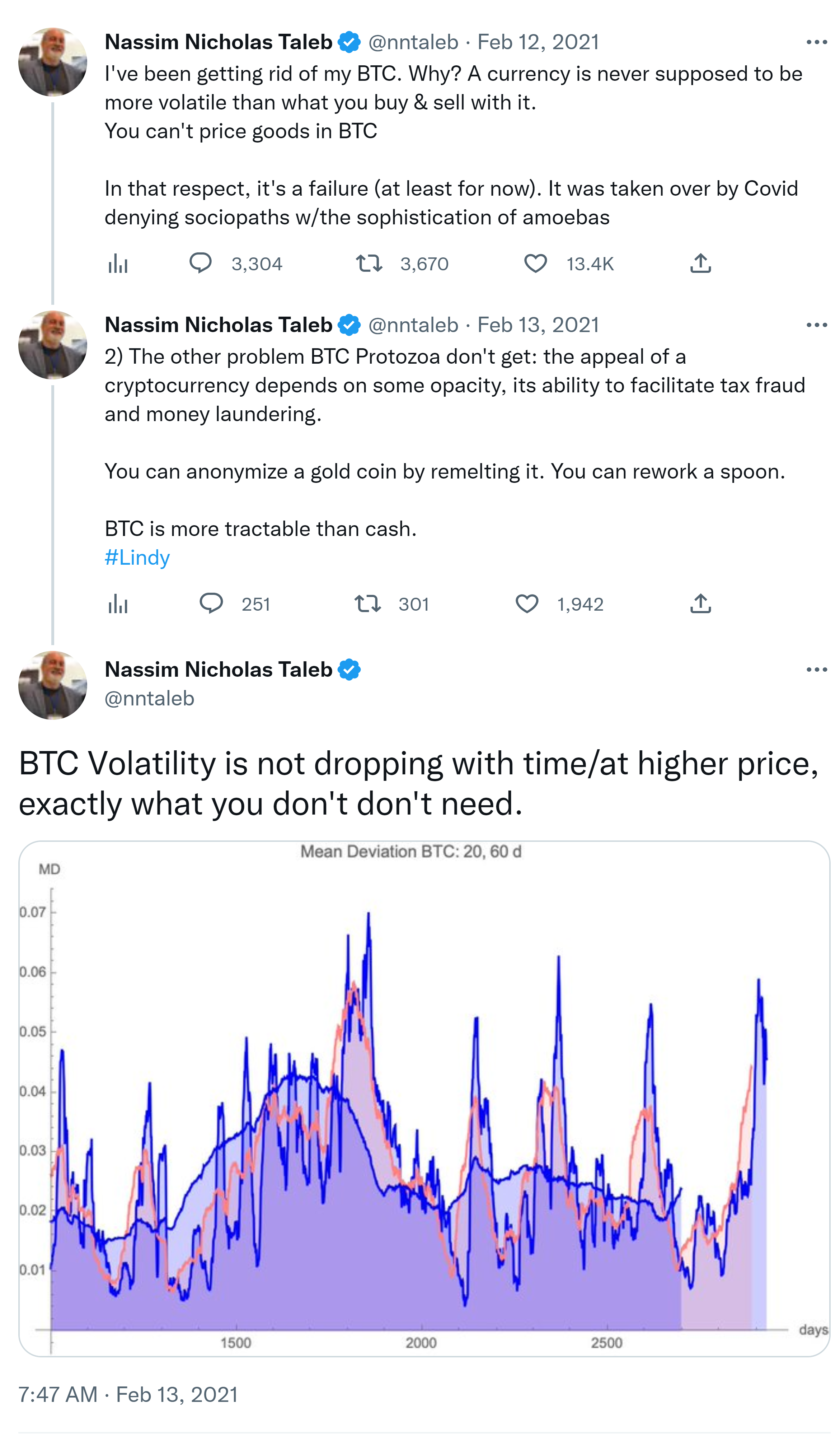This screenshot has width=840, height=1450.
Task: Open more options on the Feb 12 tweet
Action: (816, 42)
